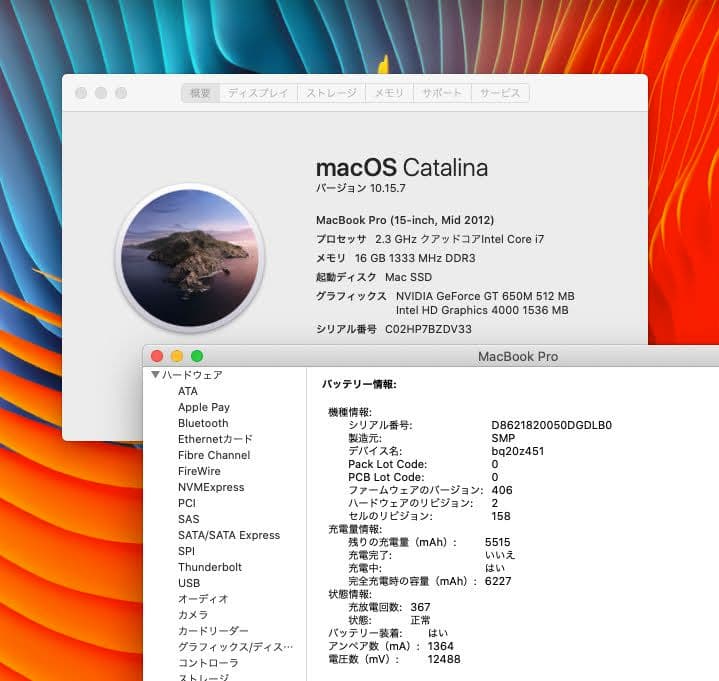Viewport: 719px width, 681px height.
Task: Minimize the MacBook Pro system report window
Action: pyautogui.click(x=177, y=356)
